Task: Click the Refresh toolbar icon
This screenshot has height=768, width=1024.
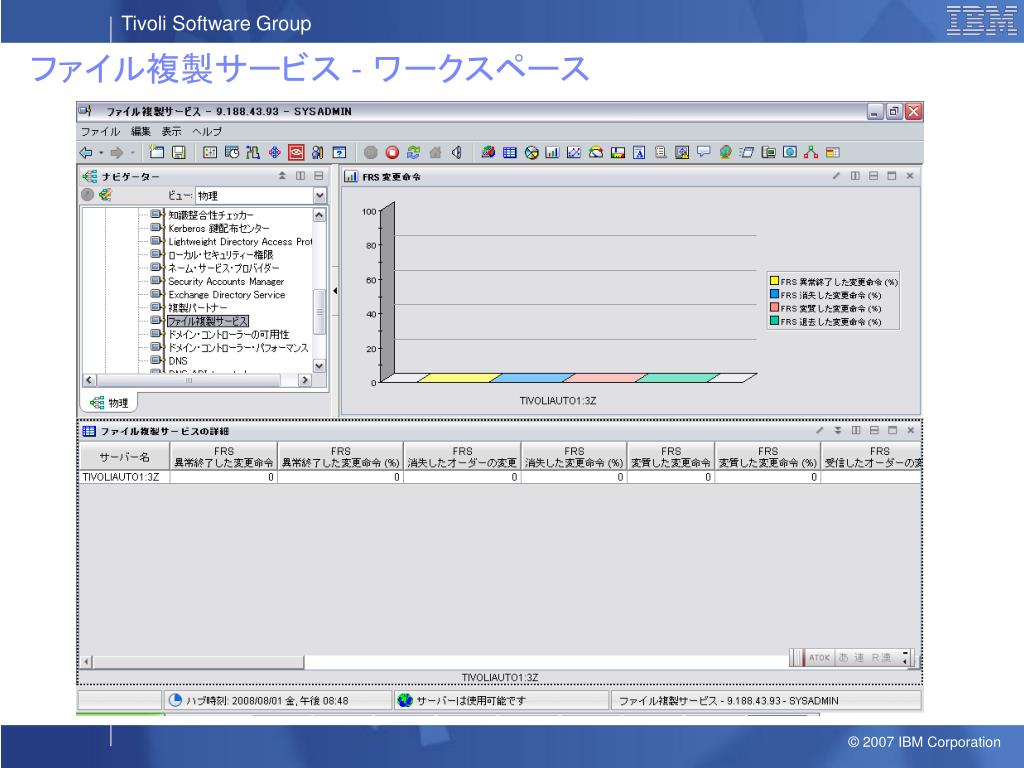Action: [x=413, y=152]
